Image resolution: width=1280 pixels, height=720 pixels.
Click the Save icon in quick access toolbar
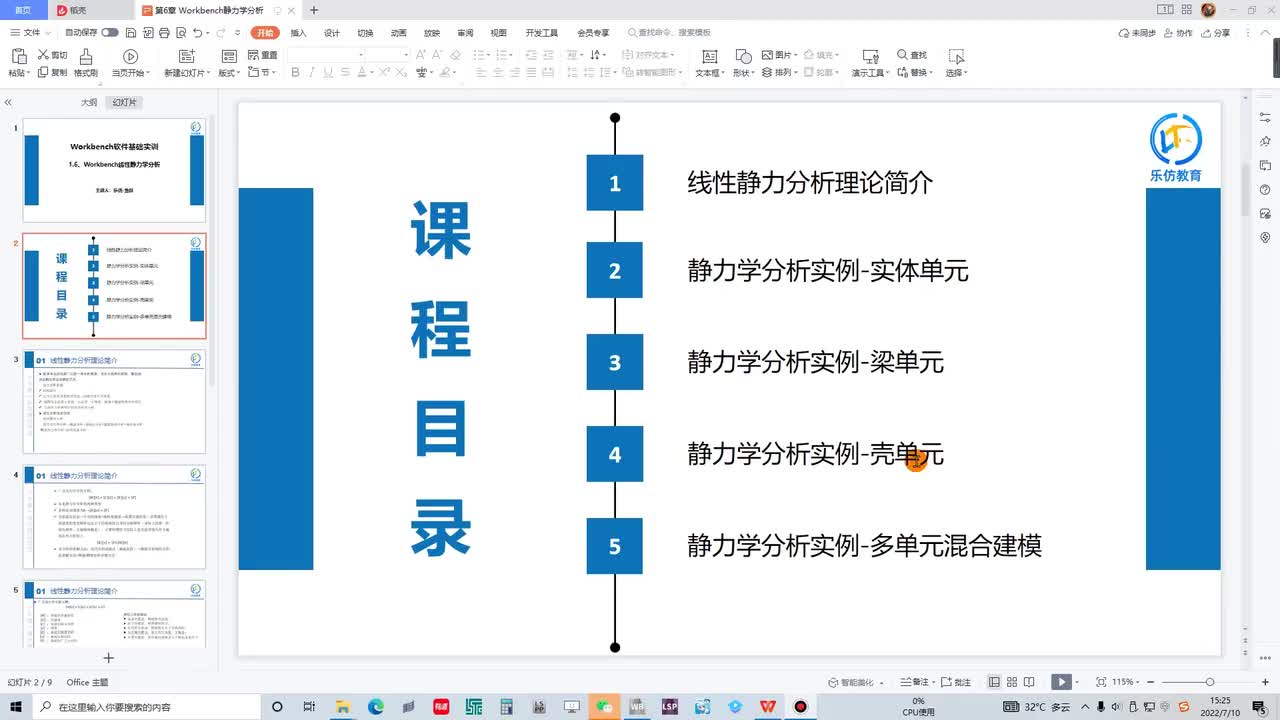(131, 33)
